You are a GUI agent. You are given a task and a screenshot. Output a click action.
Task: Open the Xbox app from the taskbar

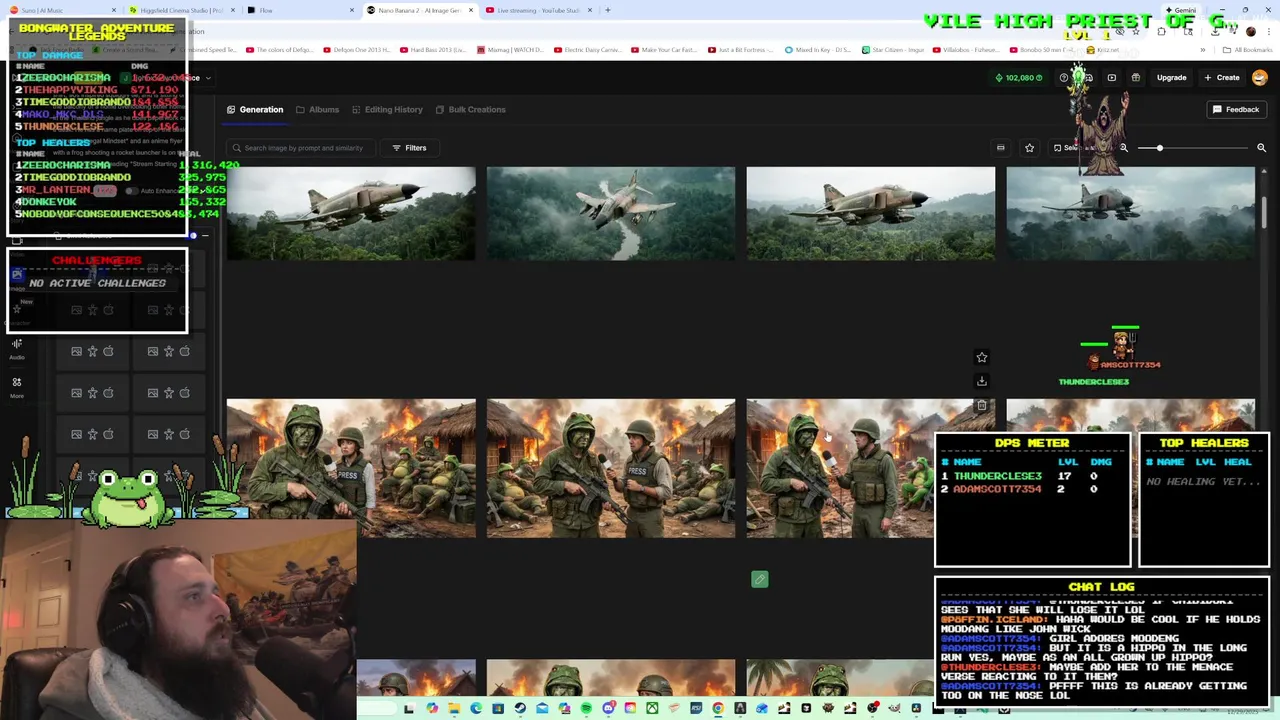coord(652,708)
